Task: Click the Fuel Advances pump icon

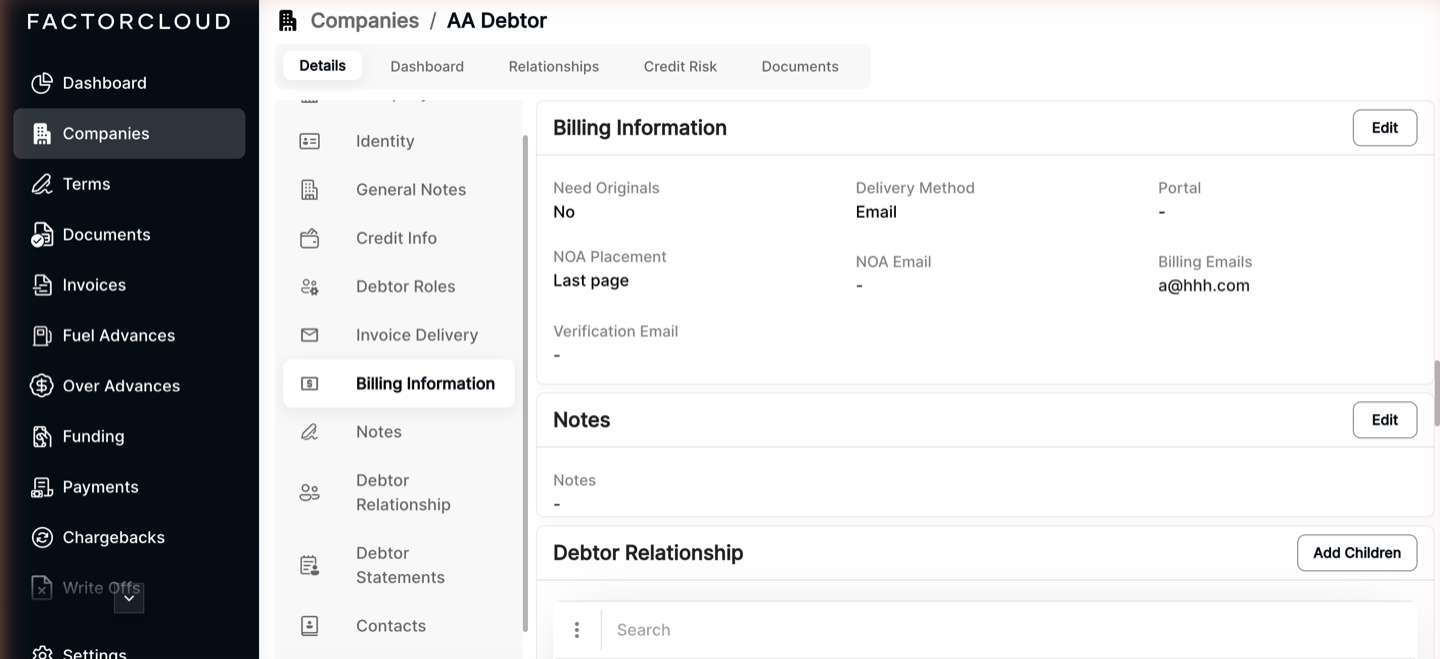Action: (x=42, y=336)
